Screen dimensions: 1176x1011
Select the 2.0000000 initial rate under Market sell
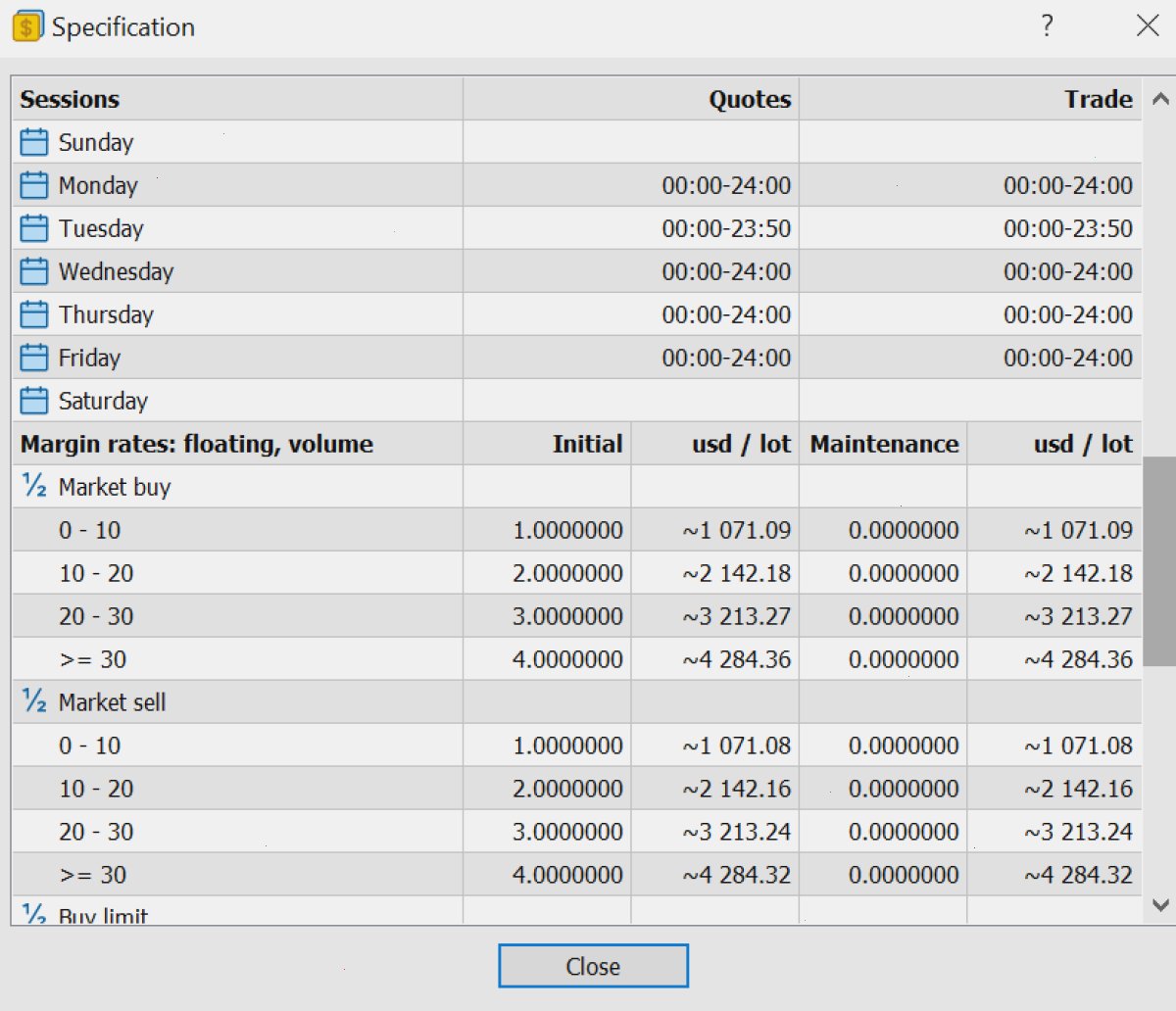(x=567, y=789)
